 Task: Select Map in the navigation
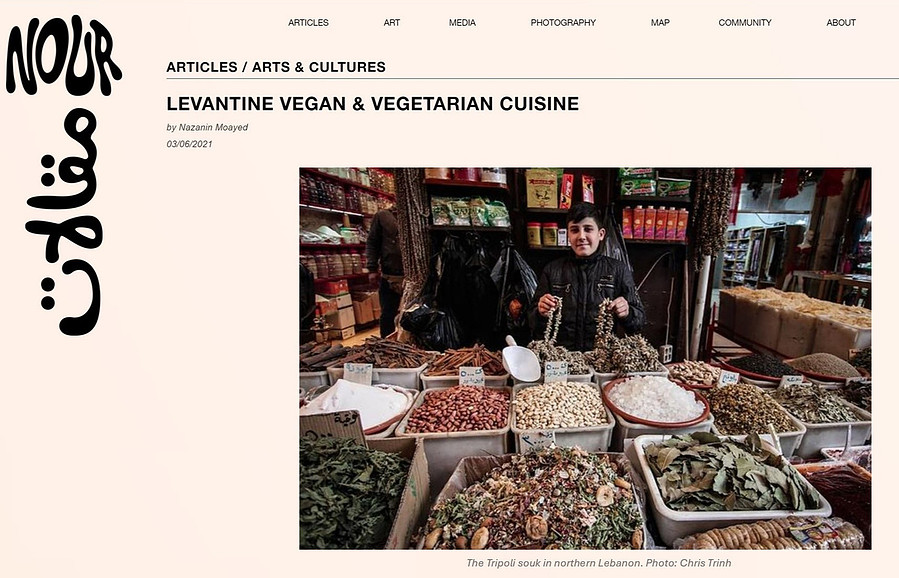(x=660, y=22)
